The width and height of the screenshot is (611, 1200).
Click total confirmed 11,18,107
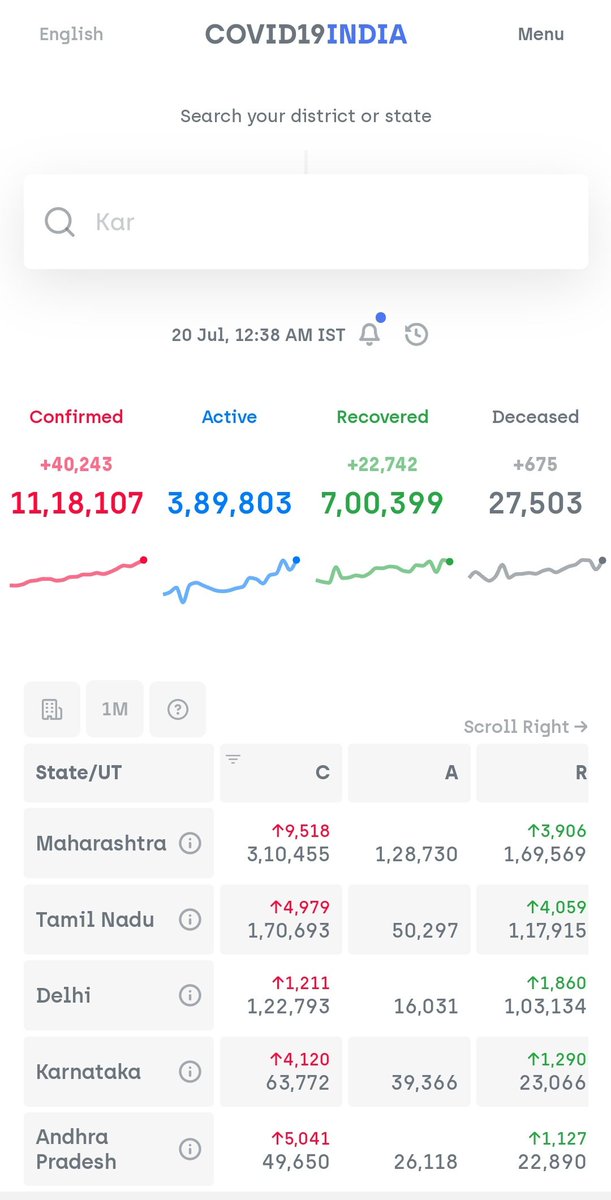pyautogui.click(x=77, y=503)
